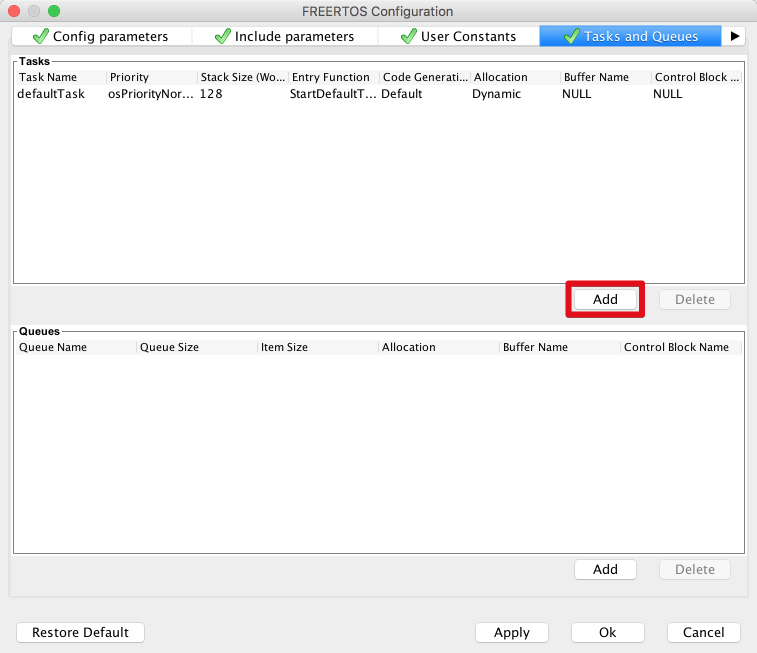Click checkmark icon on Tasks and Queues tab
757x653 pixels.
[x=572, y=36]
